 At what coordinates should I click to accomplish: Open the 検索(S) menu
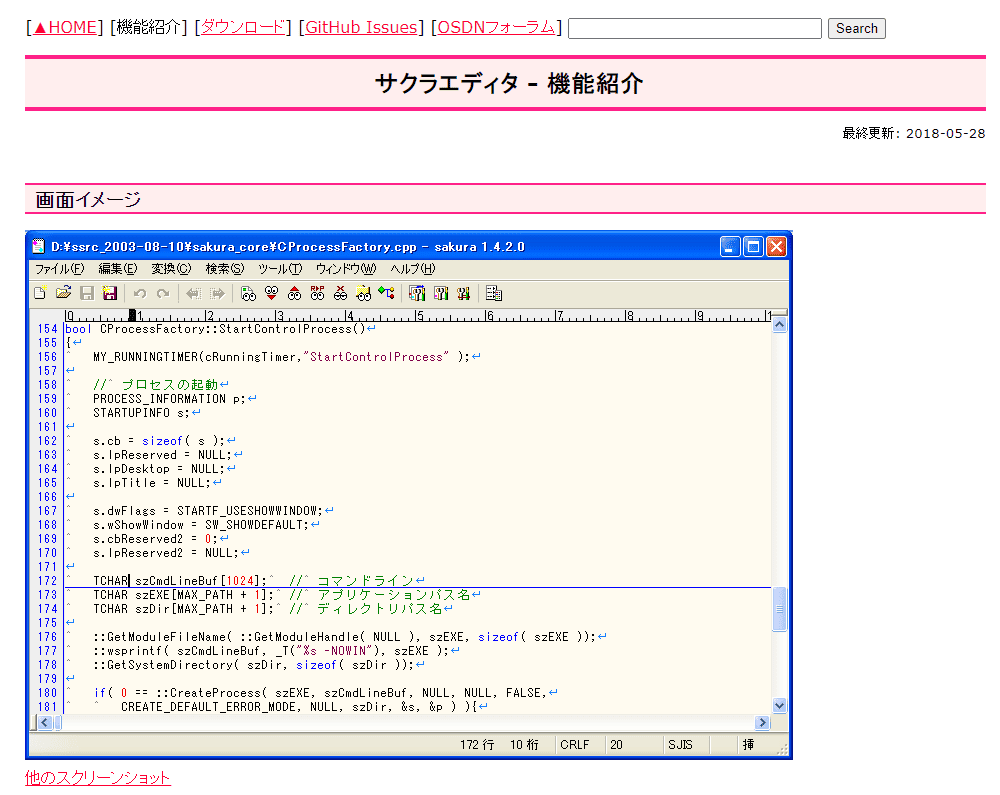pyautogui.click(x=224, y=269)
